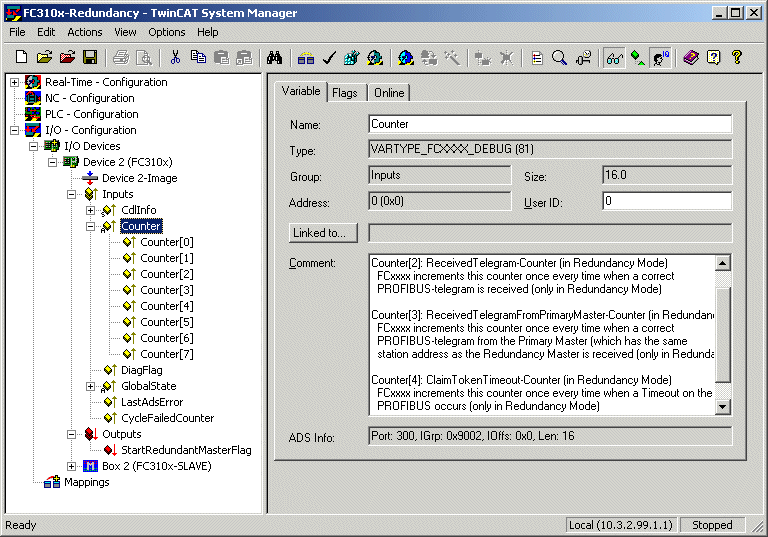
Task: Toggle the Show sub variables head icon
Action: [x=660, y=58]
